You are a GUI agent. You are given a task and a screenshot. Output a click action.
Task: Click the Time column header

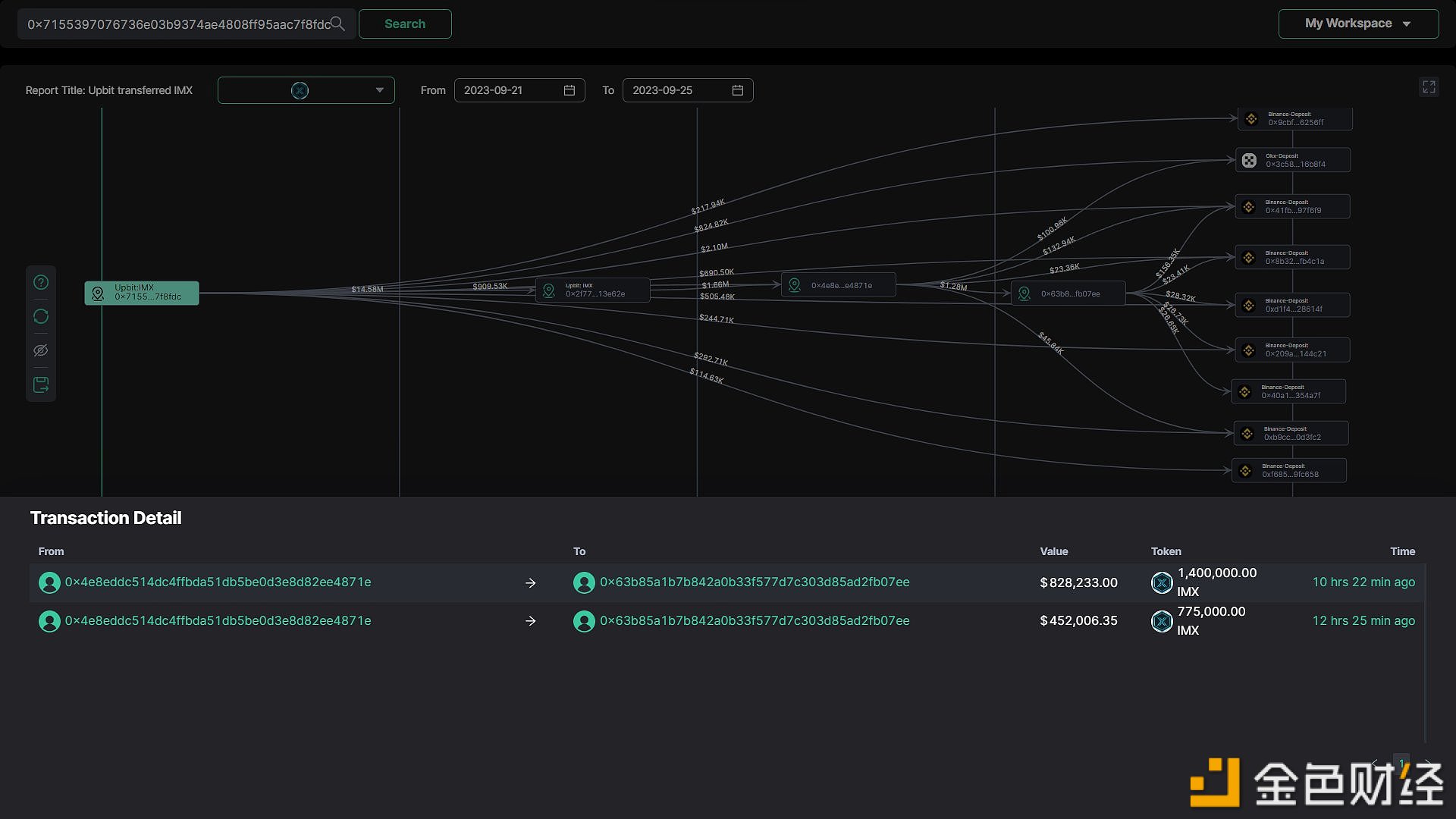[x=1402, y=551]
